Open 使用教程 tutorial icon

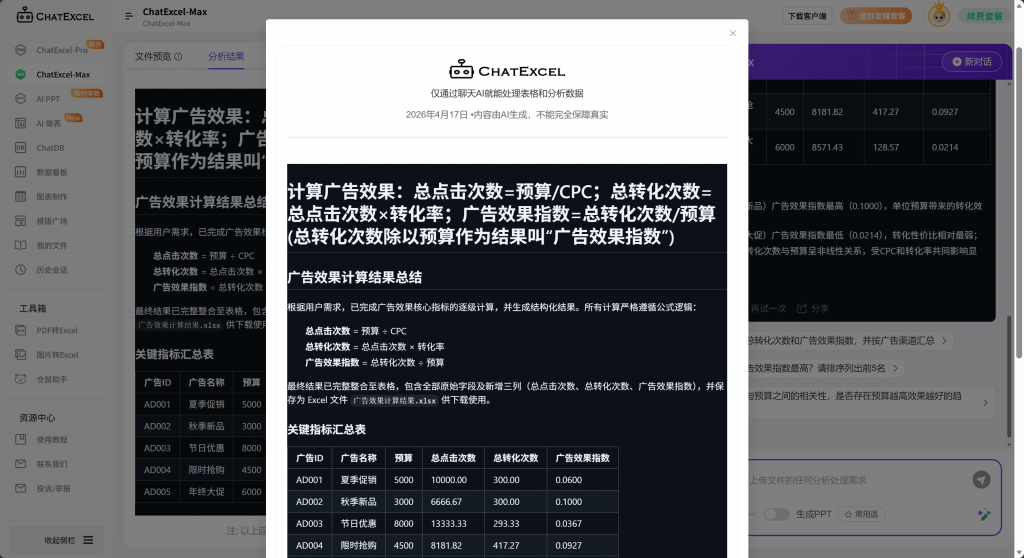21,439
